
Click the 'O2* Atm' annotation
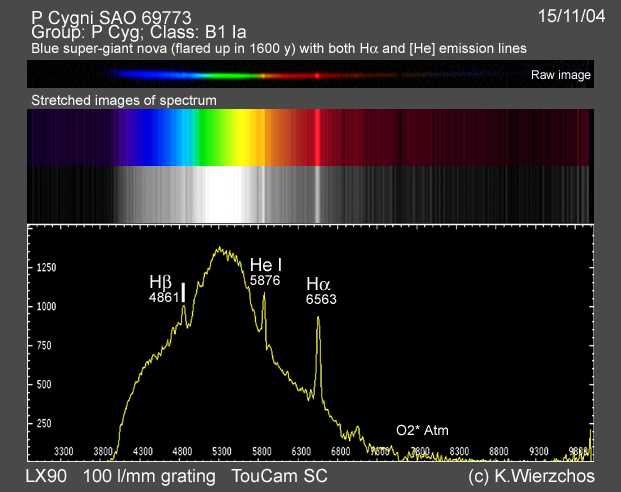[422, 430]
